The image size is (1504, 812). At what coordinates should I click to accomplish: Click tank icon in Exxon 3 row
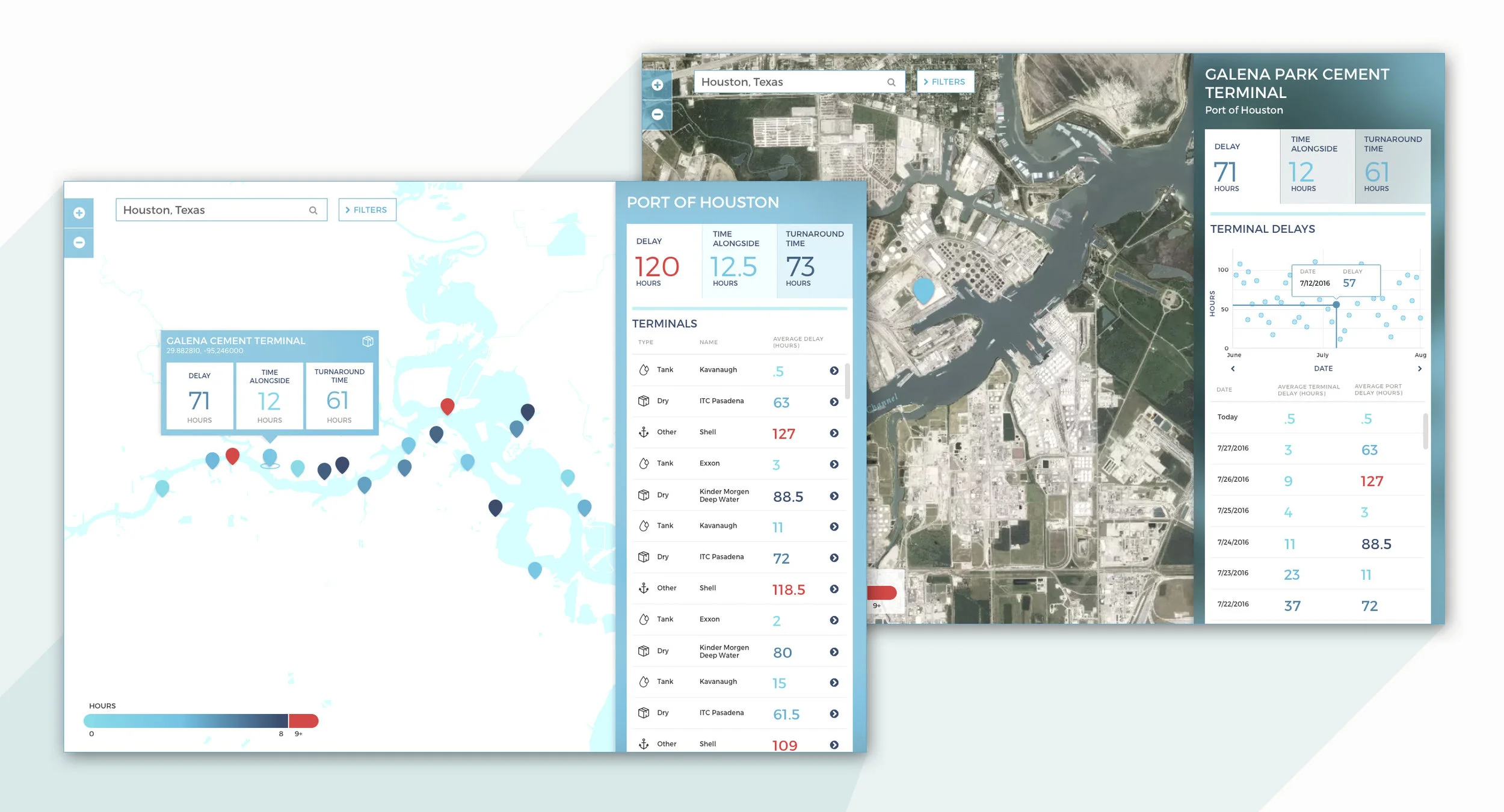pyautogui.click(x=644, y=464)
